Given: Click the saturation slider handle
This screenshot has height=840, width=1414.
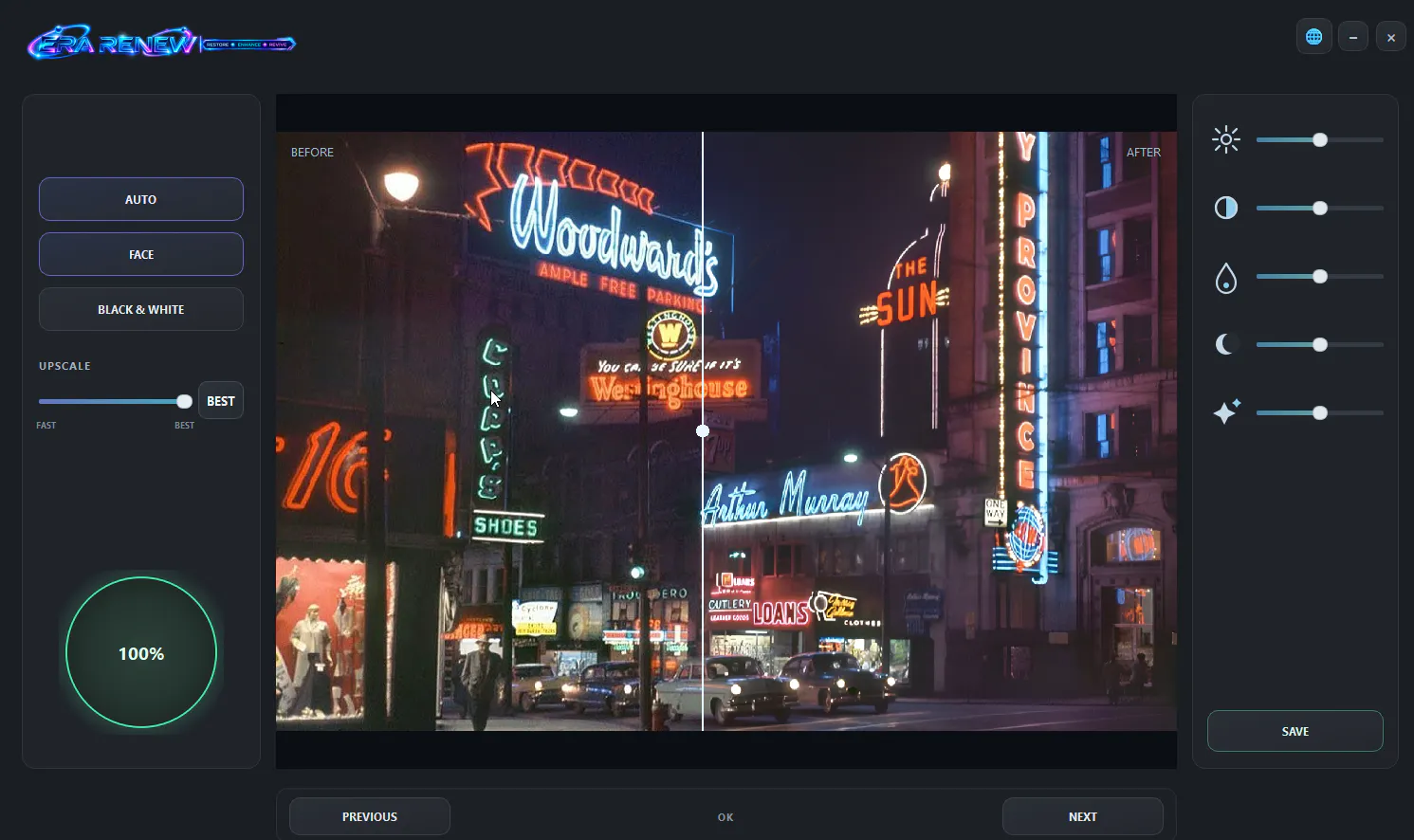Looking at the screenshot, I should pyautogui.click(x=1320, y=277).
